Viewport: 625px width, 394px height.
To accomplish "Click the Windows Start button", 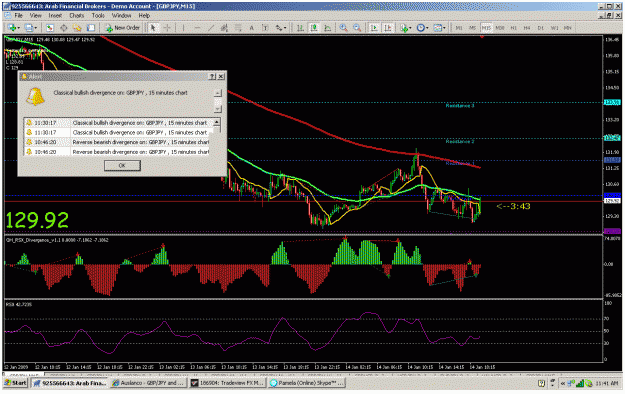I will pos(15,383).
